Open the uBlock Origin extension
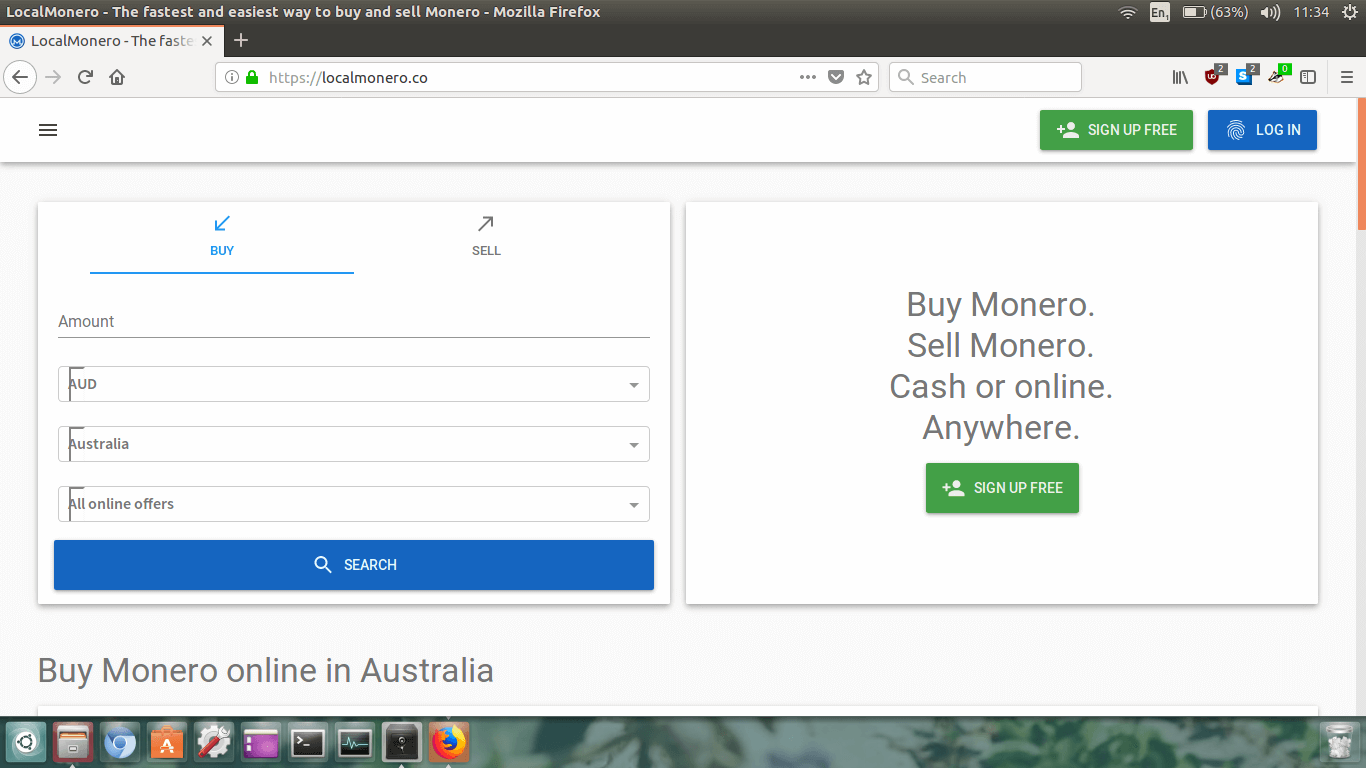The height and width of the screenshot is (768, 1366). tap(1214, 76)
